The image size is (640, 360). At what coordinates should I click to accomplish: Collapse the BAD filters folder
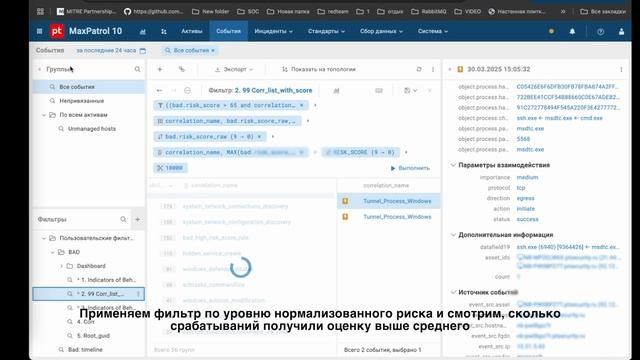tap(52, 252)
